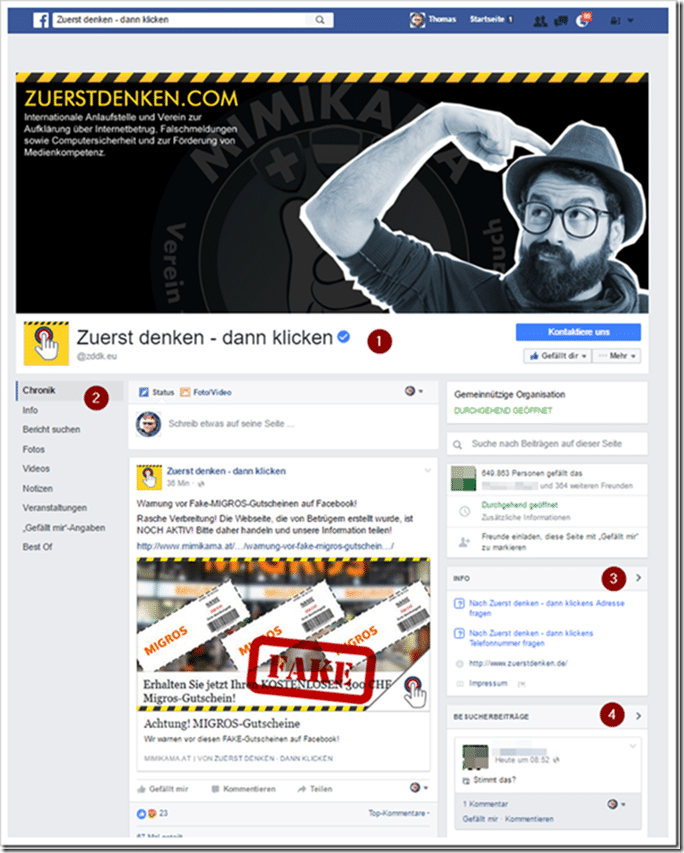Image resolution: width=684 pixels, height=853 pixels.
Task: Select Info in the left sidebar
Action: click(x=30, y=410)
